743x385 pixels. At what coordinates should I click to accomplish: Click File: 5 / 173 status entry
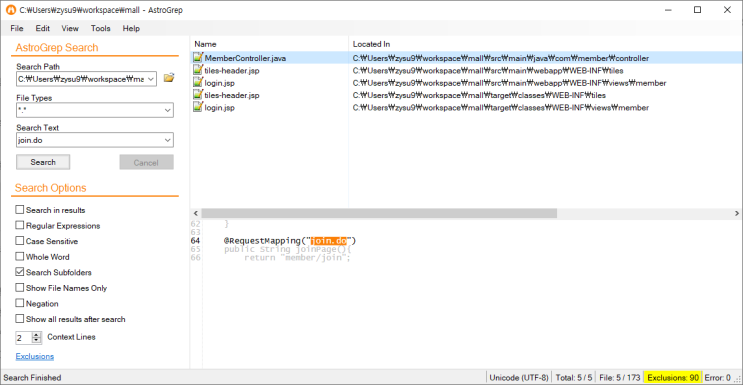pyautogui.click(x=620, y=378)
